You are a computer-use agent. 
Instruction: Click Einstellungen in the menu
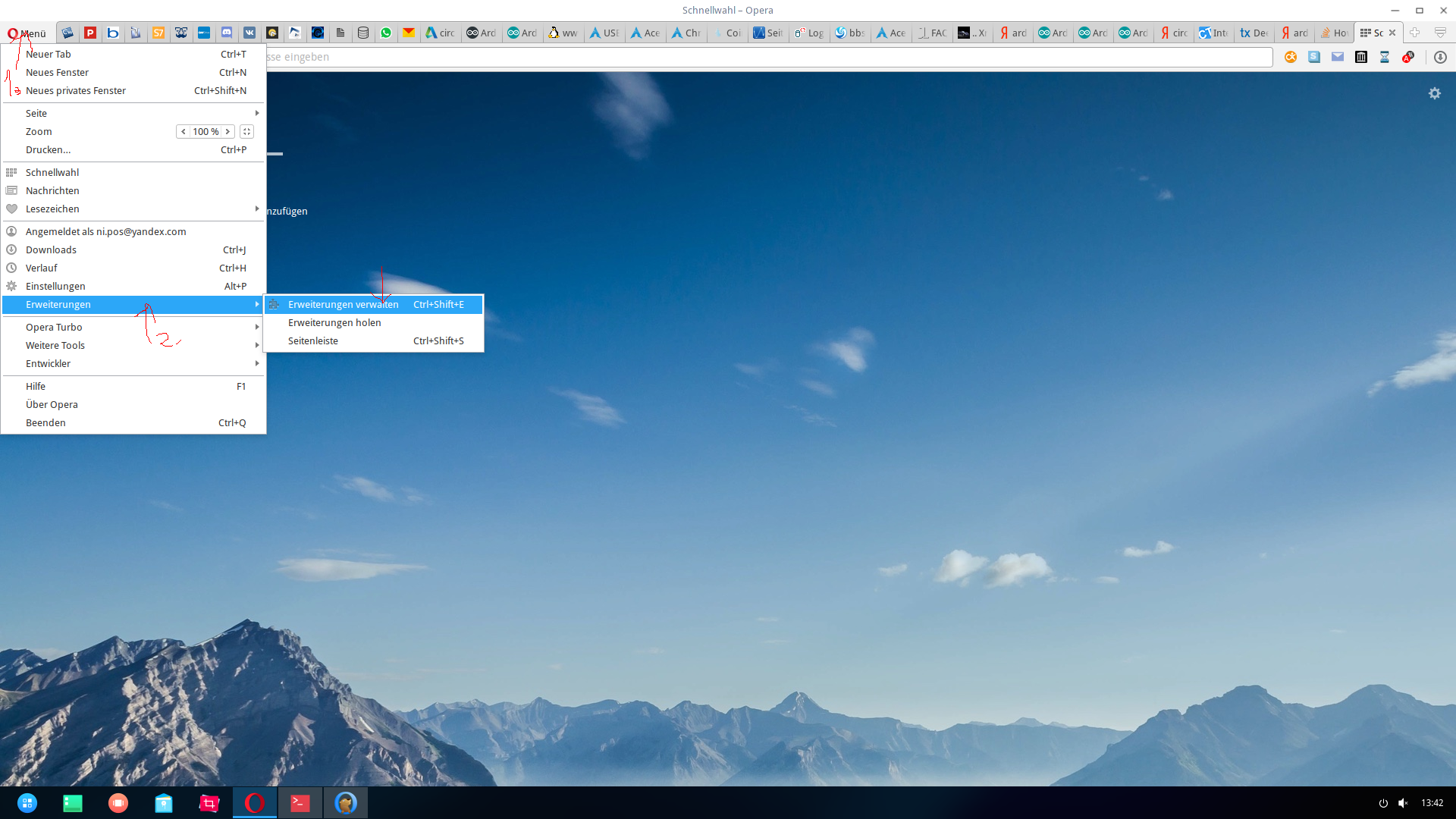(x=55, y=286)
